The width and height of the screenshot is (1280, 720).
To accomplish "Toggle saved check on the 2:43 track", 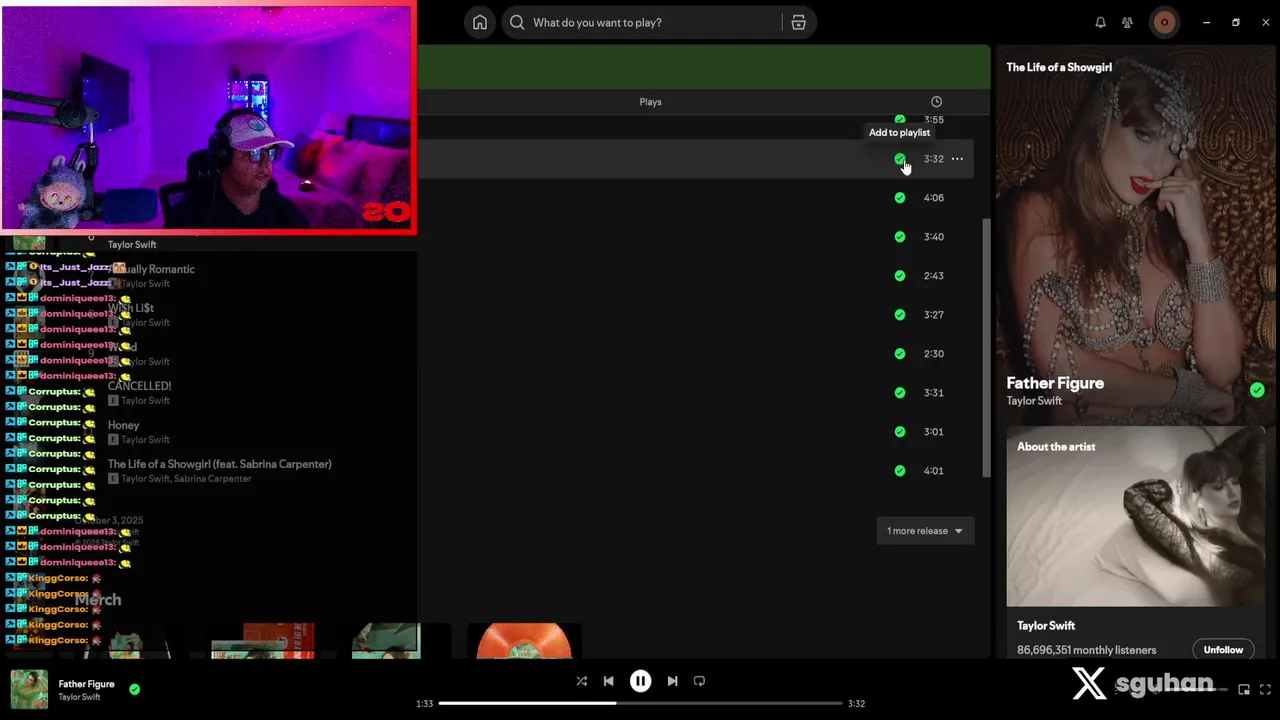I will tap(900, 276).
